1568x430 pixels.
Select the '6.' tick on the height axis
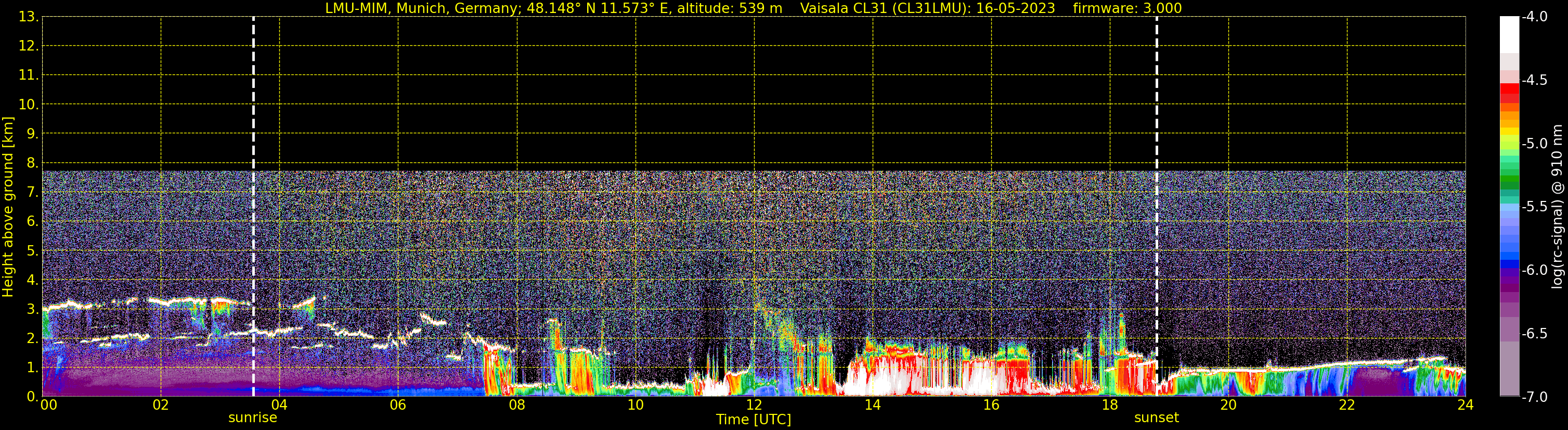[x=32, y=221]
